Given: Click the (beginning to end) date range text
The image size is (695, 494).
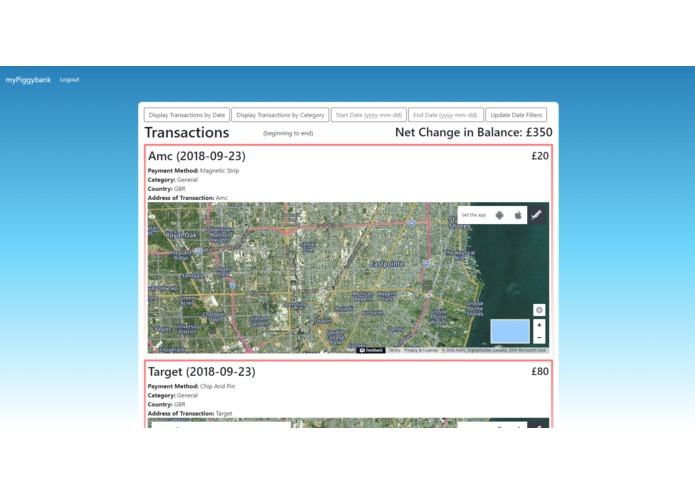Looking at the screenshot, I should coord(288,133).
